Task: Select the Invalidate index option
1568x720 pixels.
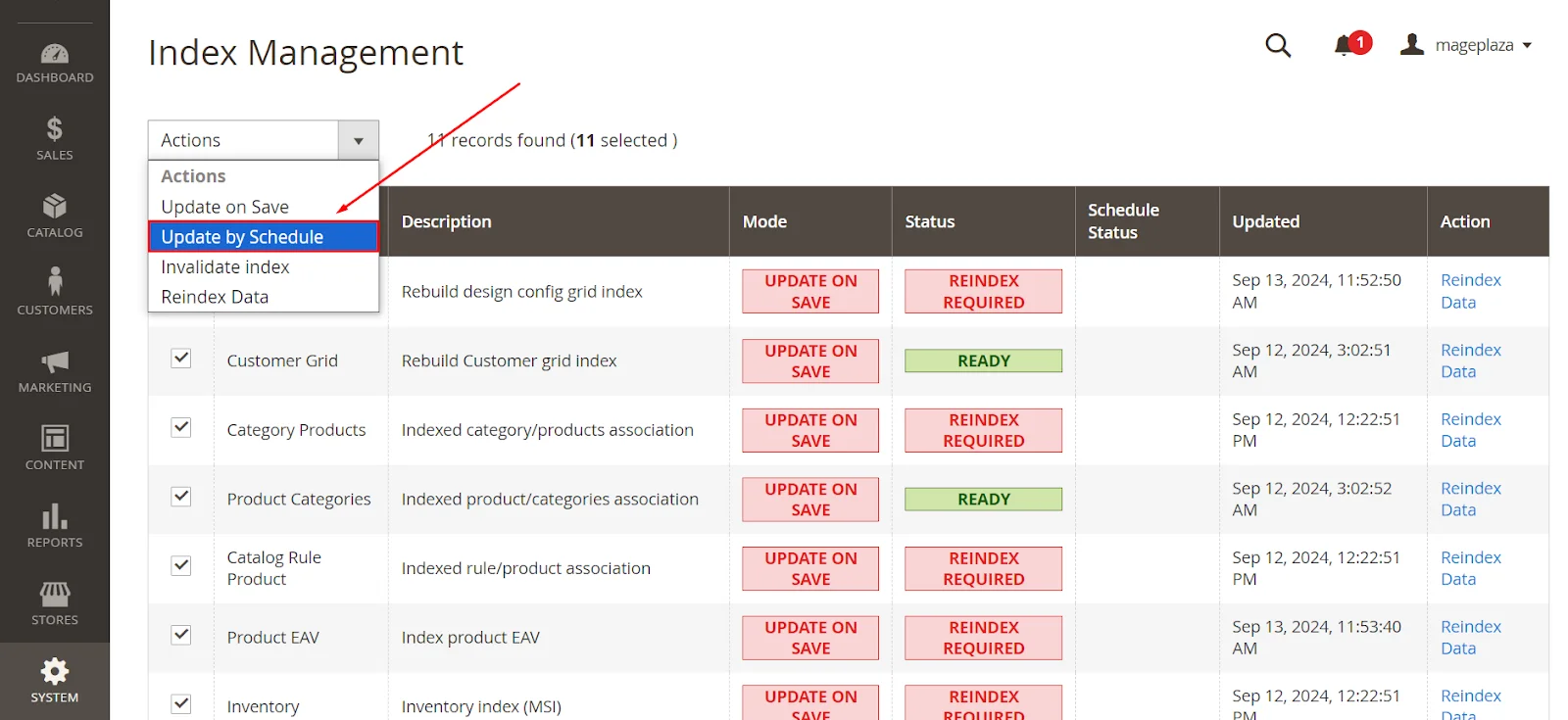Action: [225, 267]
